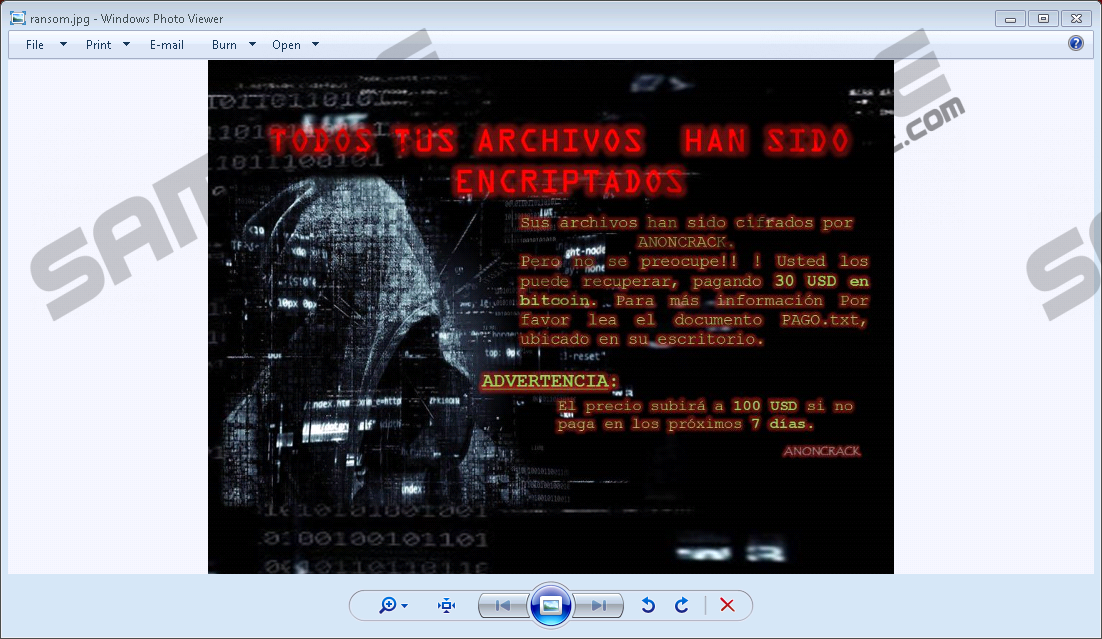This screenshot has height=639, width=1102.
Task: Rotate the image counterclockwise
Action: [648, 605]
